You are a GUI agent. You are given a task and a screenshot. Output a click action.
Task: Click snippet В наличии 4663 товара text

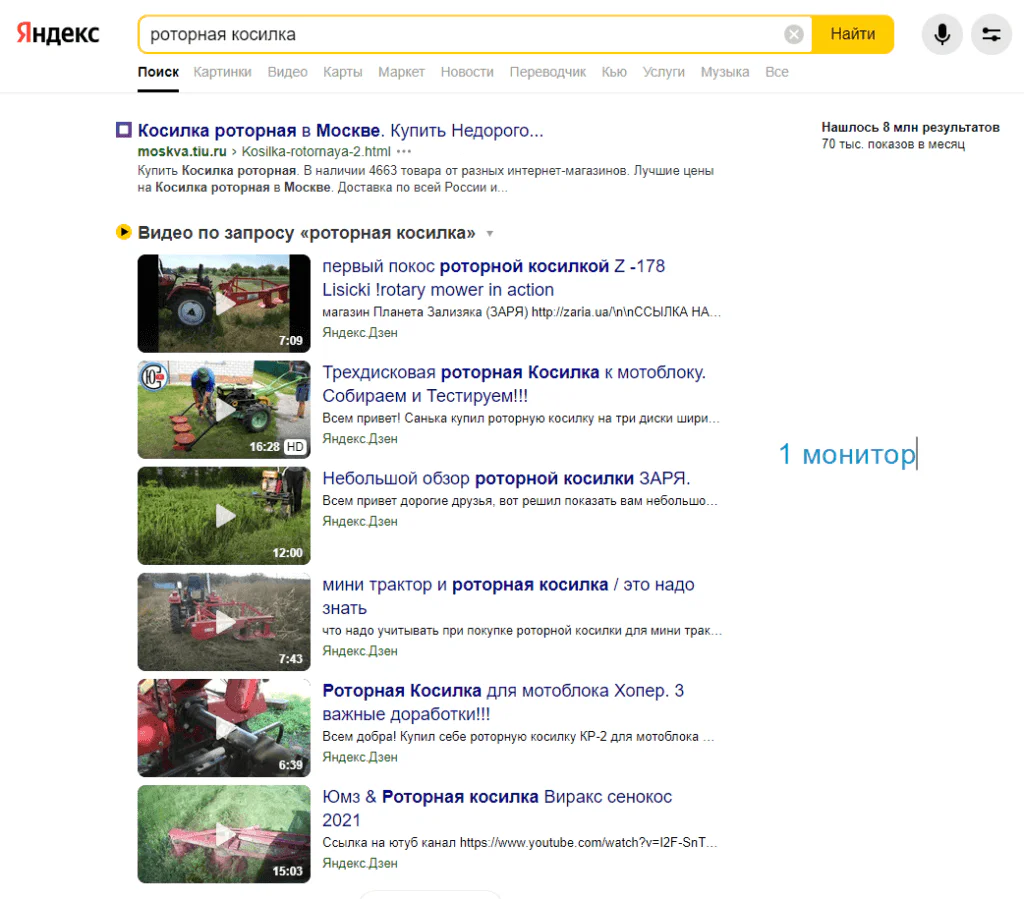click(x=425, y=179)
